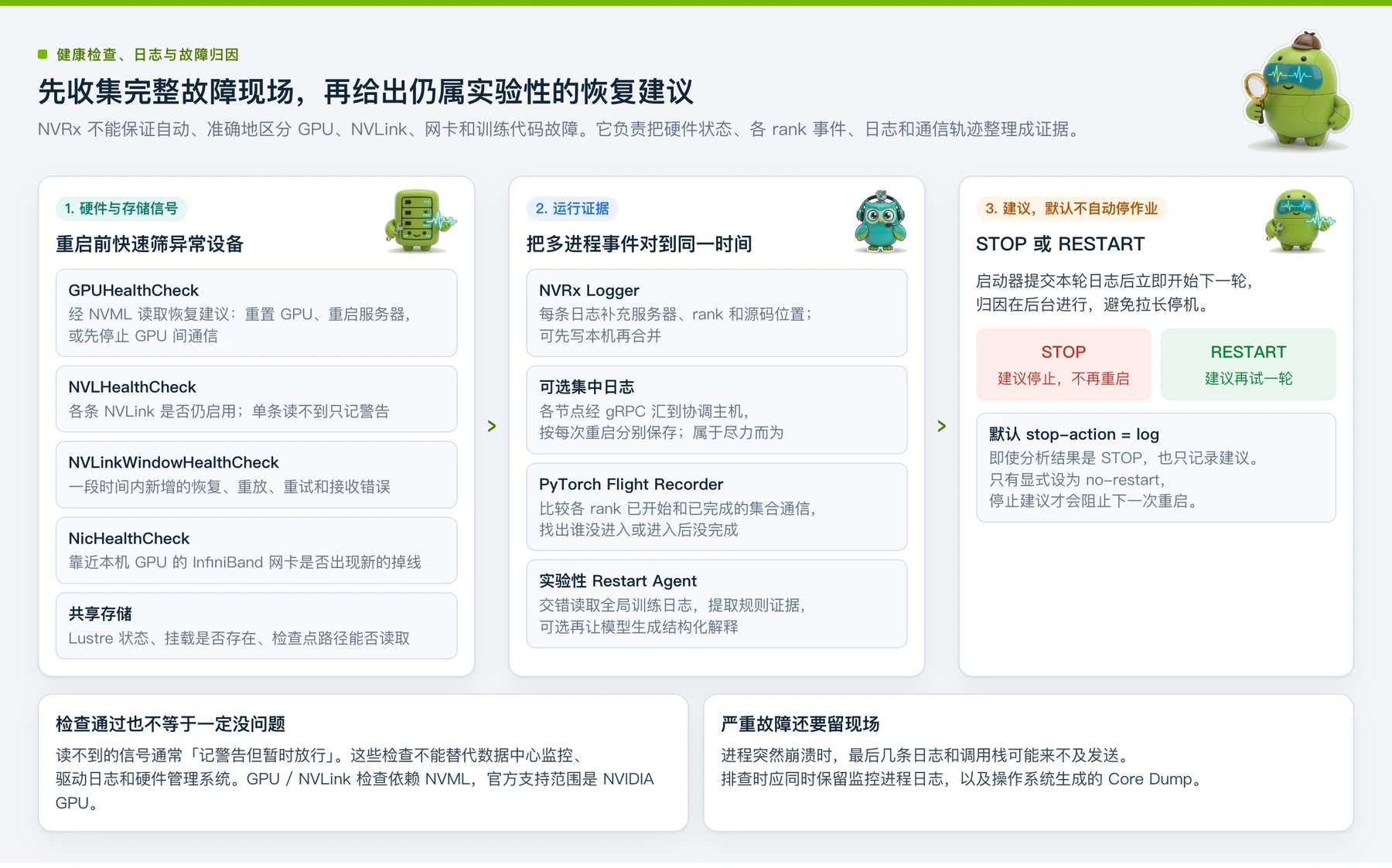Image resolution: width=1392 pixels, height=868 pixels.
Task: Click the goggles mascot in STOP or RESTART card
Action: (1299, 221)
